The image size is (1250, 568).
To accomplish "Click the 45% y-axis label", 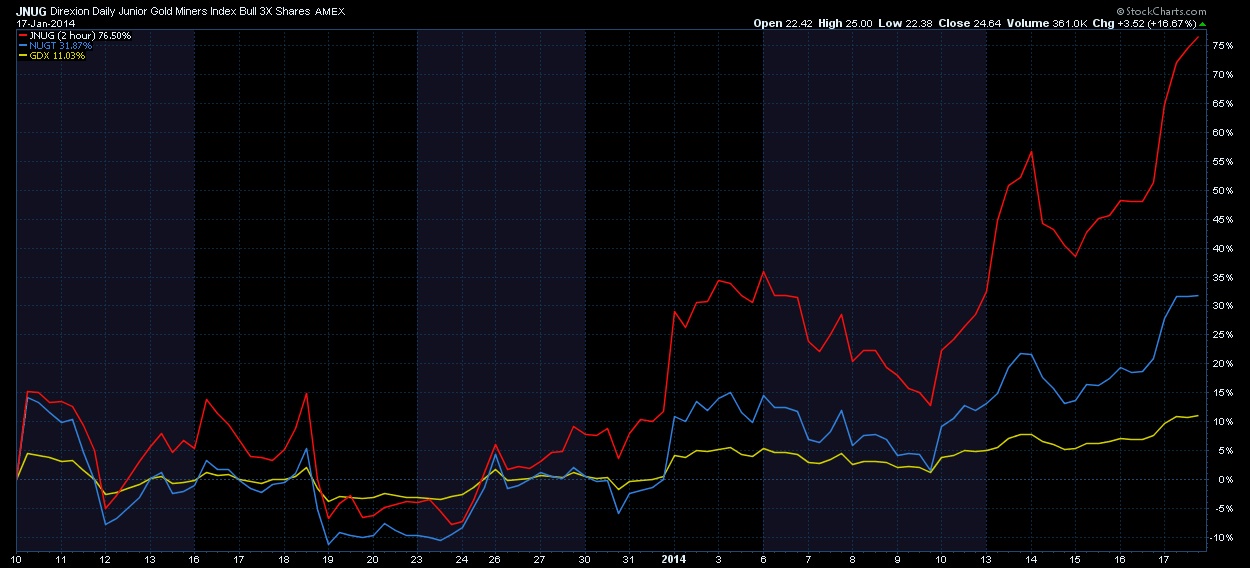I will (1222, 220).
